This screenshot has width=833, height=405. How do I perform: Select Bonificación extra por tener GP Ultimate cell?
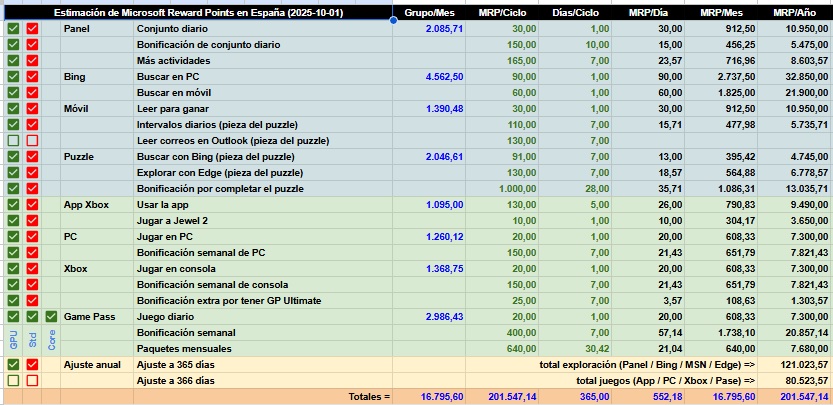pyautogui.click(x=263, y=301)
